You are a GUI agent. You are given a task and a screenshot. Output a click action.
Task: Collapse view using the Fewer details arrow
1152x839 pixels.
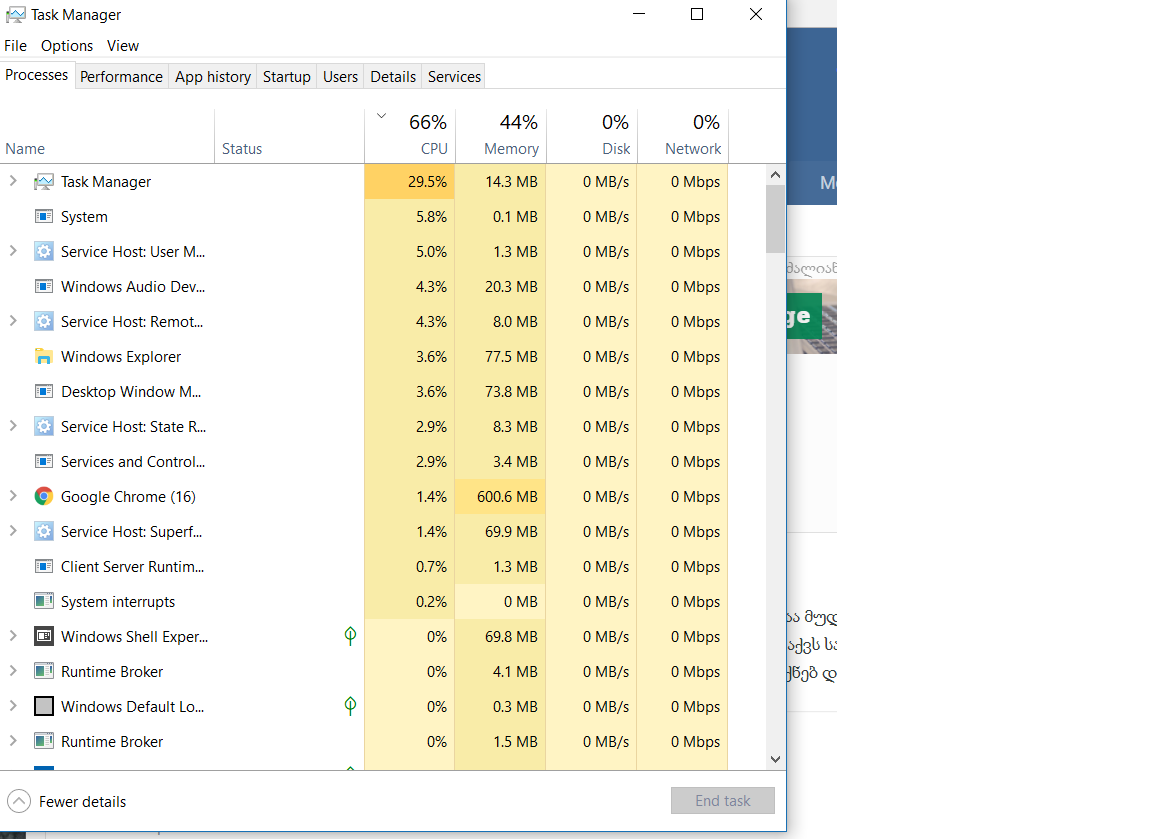[x=19, y=801]
